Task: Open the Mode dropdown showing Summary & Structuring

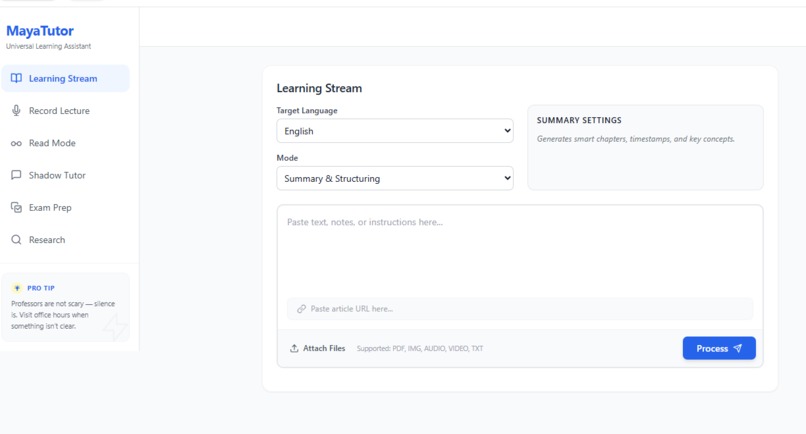Action: (x=395, y=178)
